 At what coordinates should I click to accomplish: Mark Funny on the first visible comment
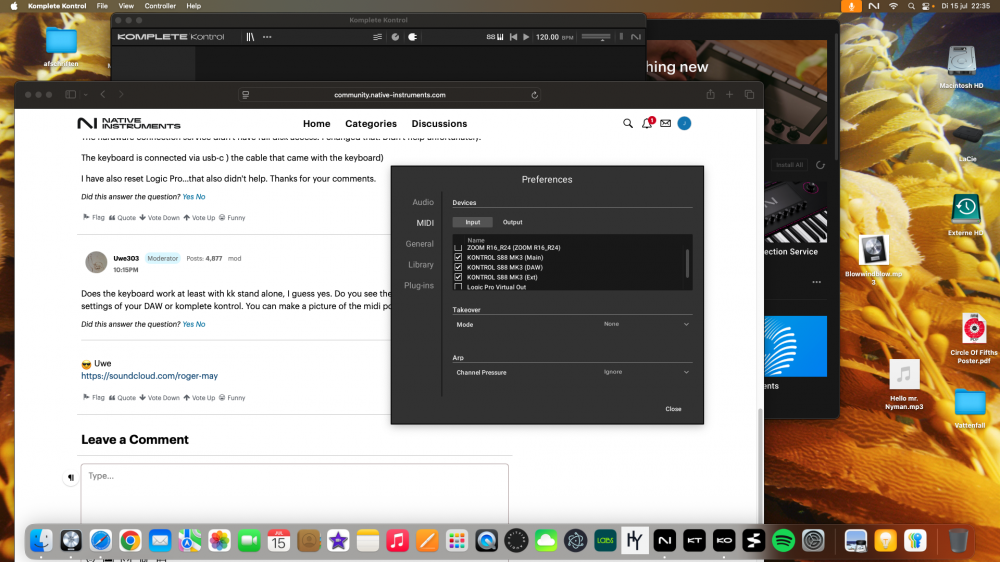[x=232, y=218]
